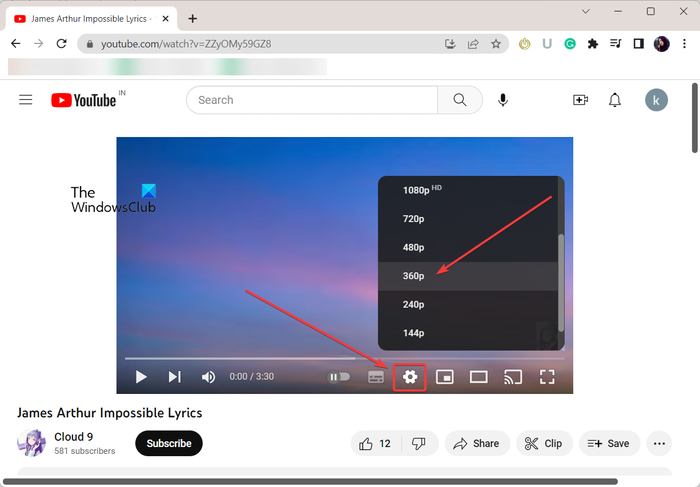The width and height of the screenshot is (700, 487).
Task: Click the horizontal scrollbar at bottom
Action: (x=310, y=482)
